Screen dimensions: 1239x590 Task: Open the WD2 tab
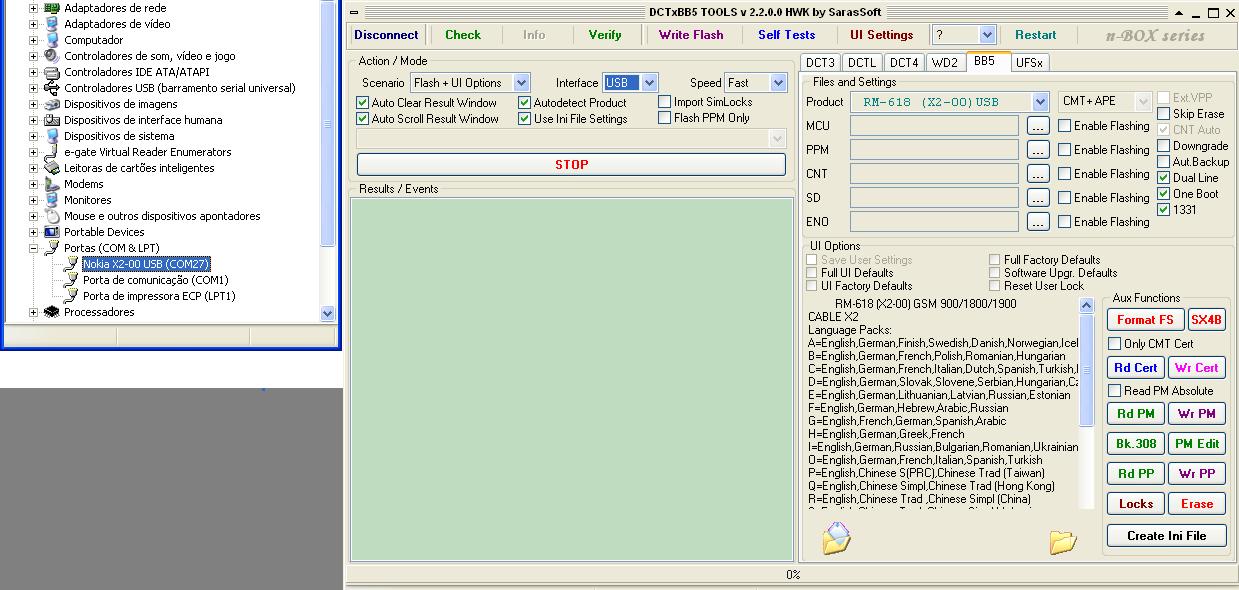tap(945, 63)
